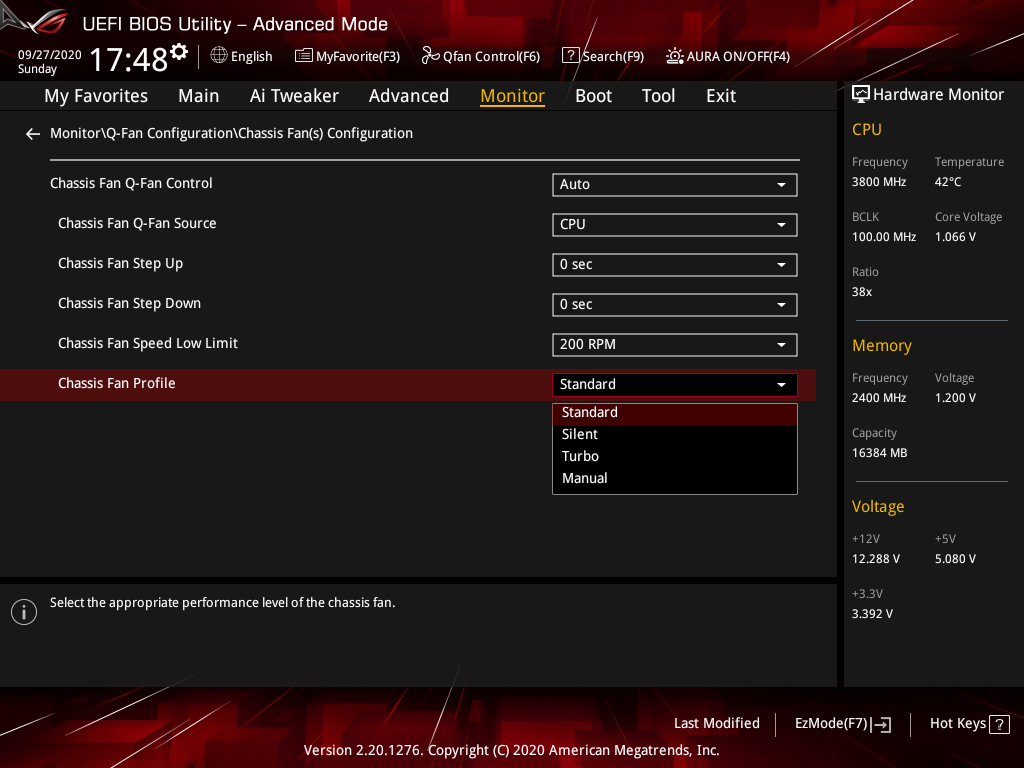1024x768 pixels.
Task: Click the EzMode exit arrow icon
Action: click(881, 724)
